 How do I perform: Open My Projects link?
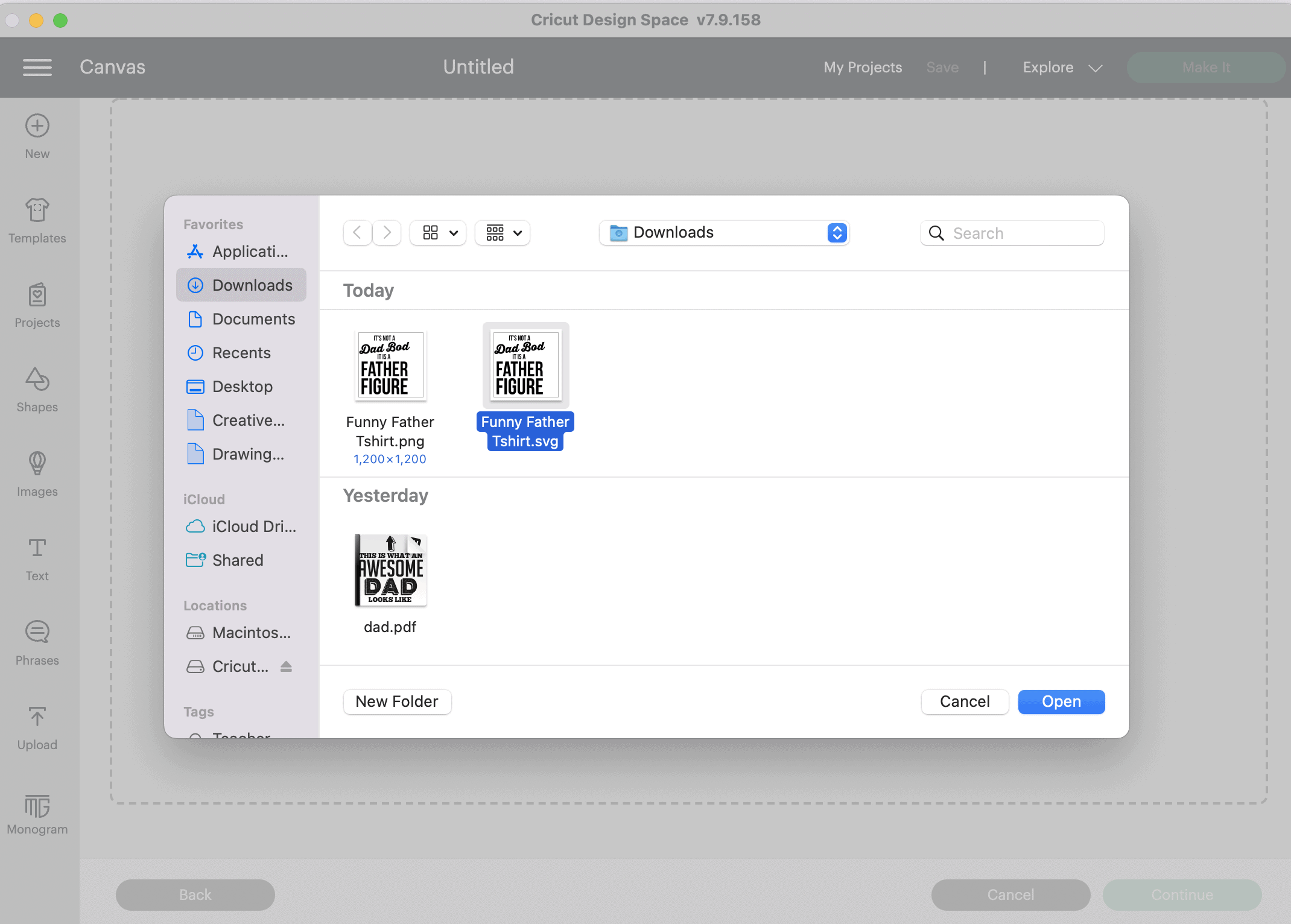coord(863,68)
